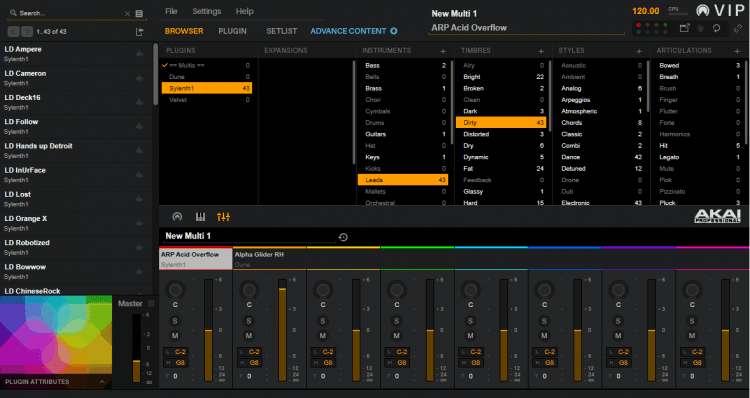Click the 120.00 tempo value
Viewport: 750px width, 398px height.
646,11
